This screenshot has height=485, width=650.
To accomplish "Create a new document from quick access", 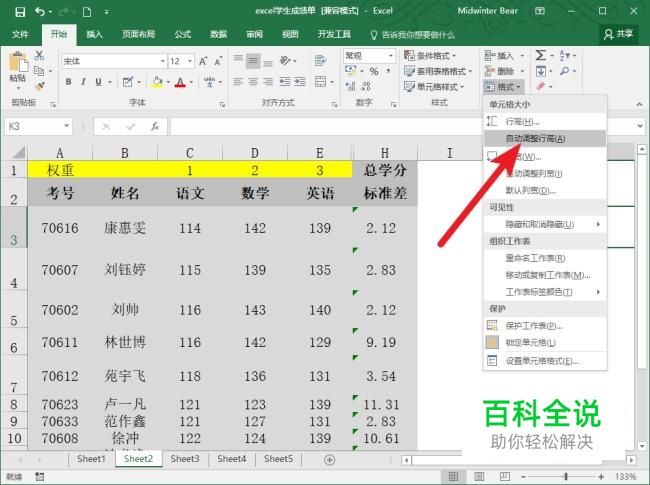I will click(x=87, y=12).
